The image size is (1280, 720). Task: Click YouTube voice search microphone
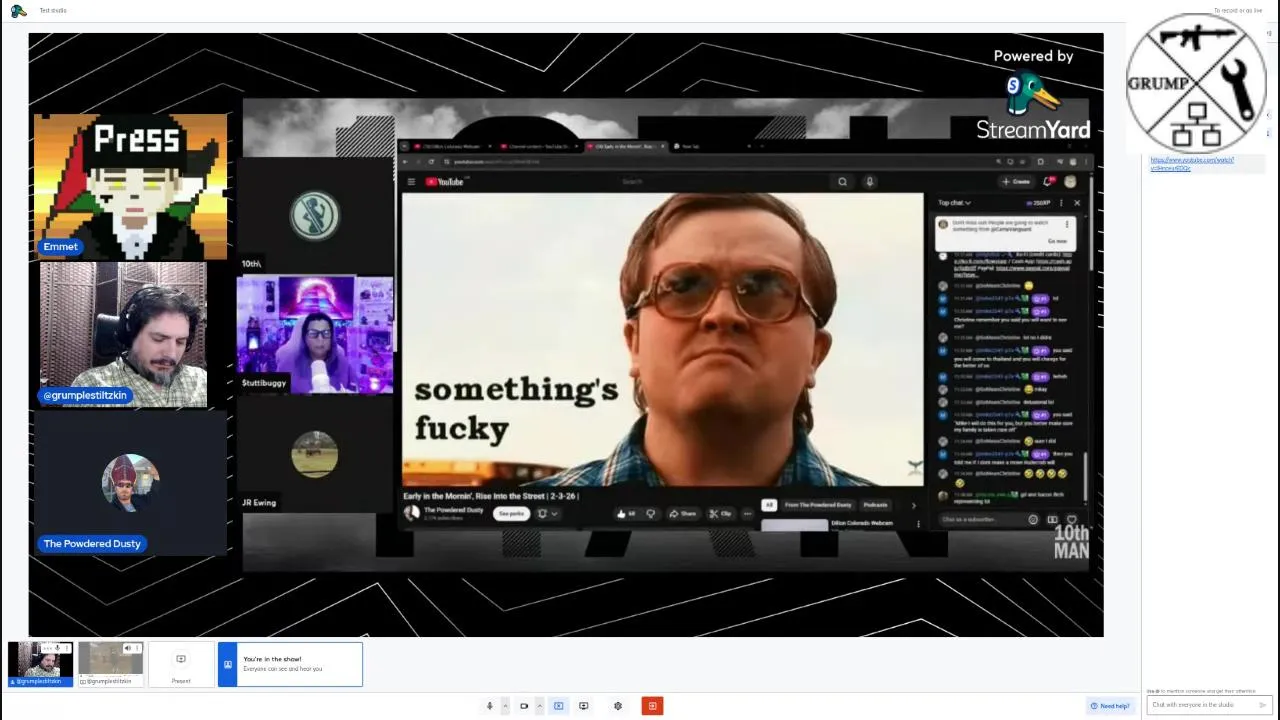870,182
